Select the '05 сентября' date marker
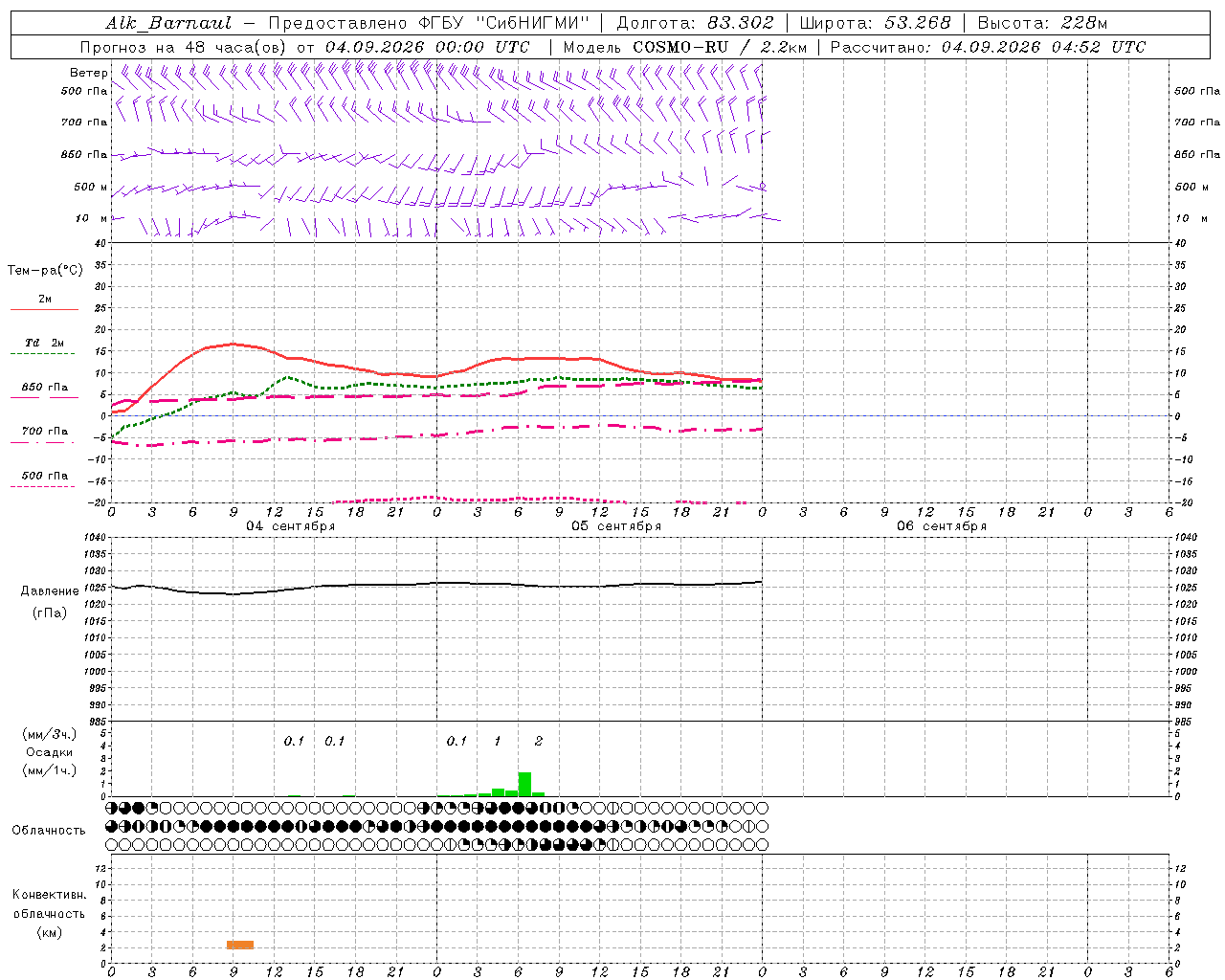 pos(616,526)
